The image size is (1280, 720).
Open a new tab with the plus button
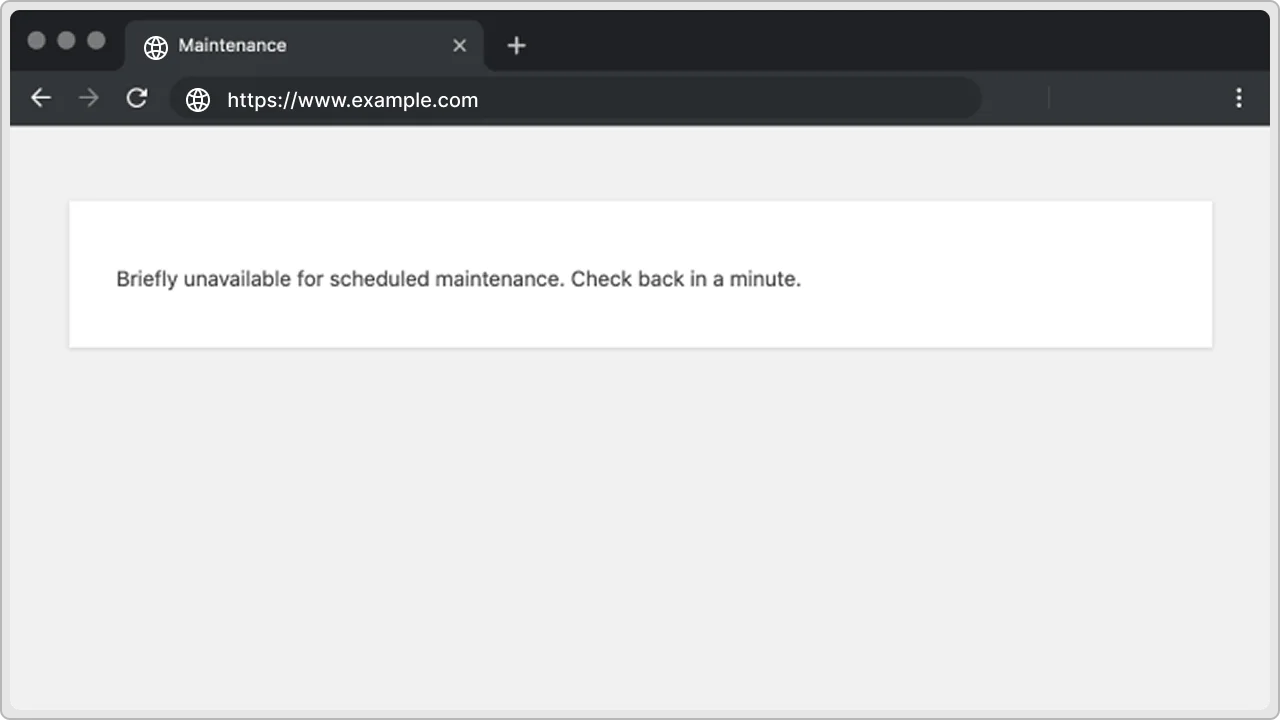[x=516, y=45]
